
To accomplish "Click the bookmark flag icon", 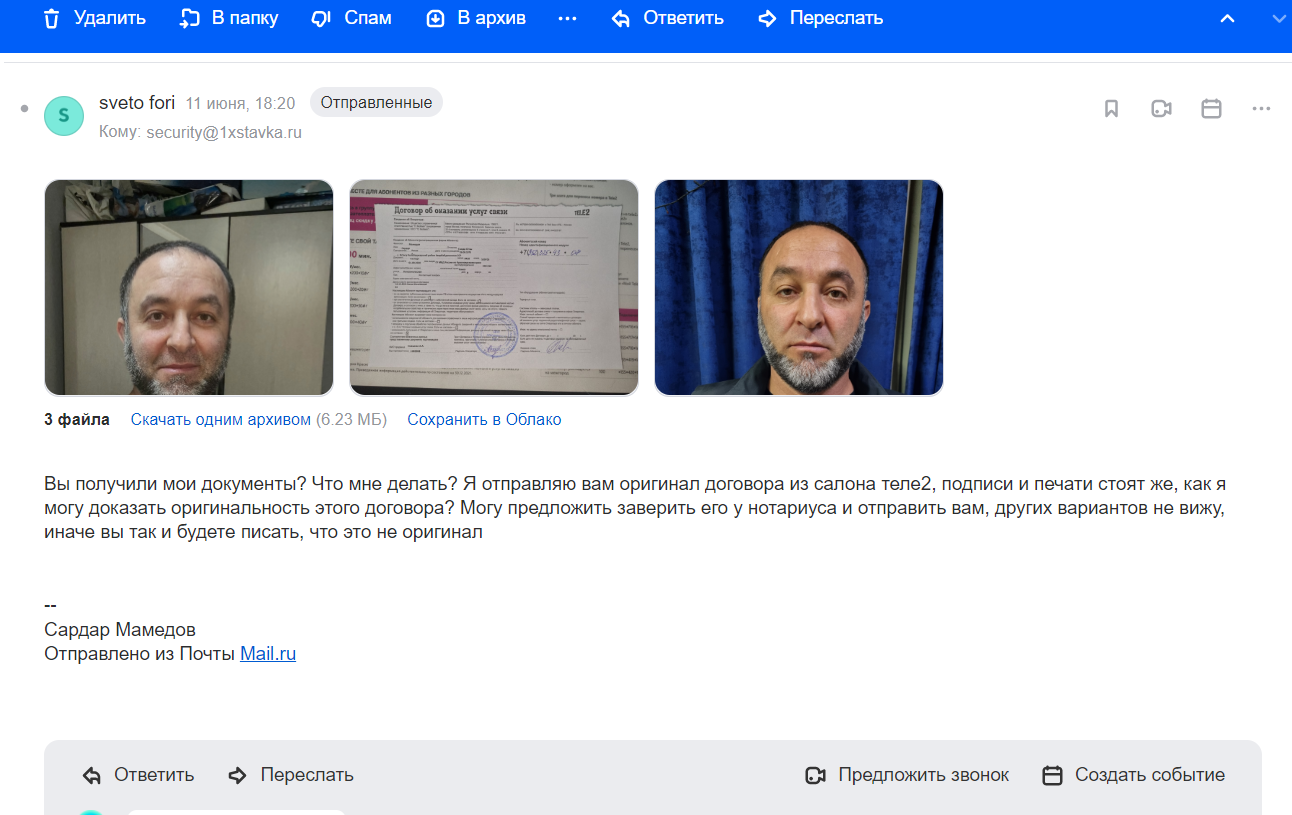I will [x=1111, y=109].
